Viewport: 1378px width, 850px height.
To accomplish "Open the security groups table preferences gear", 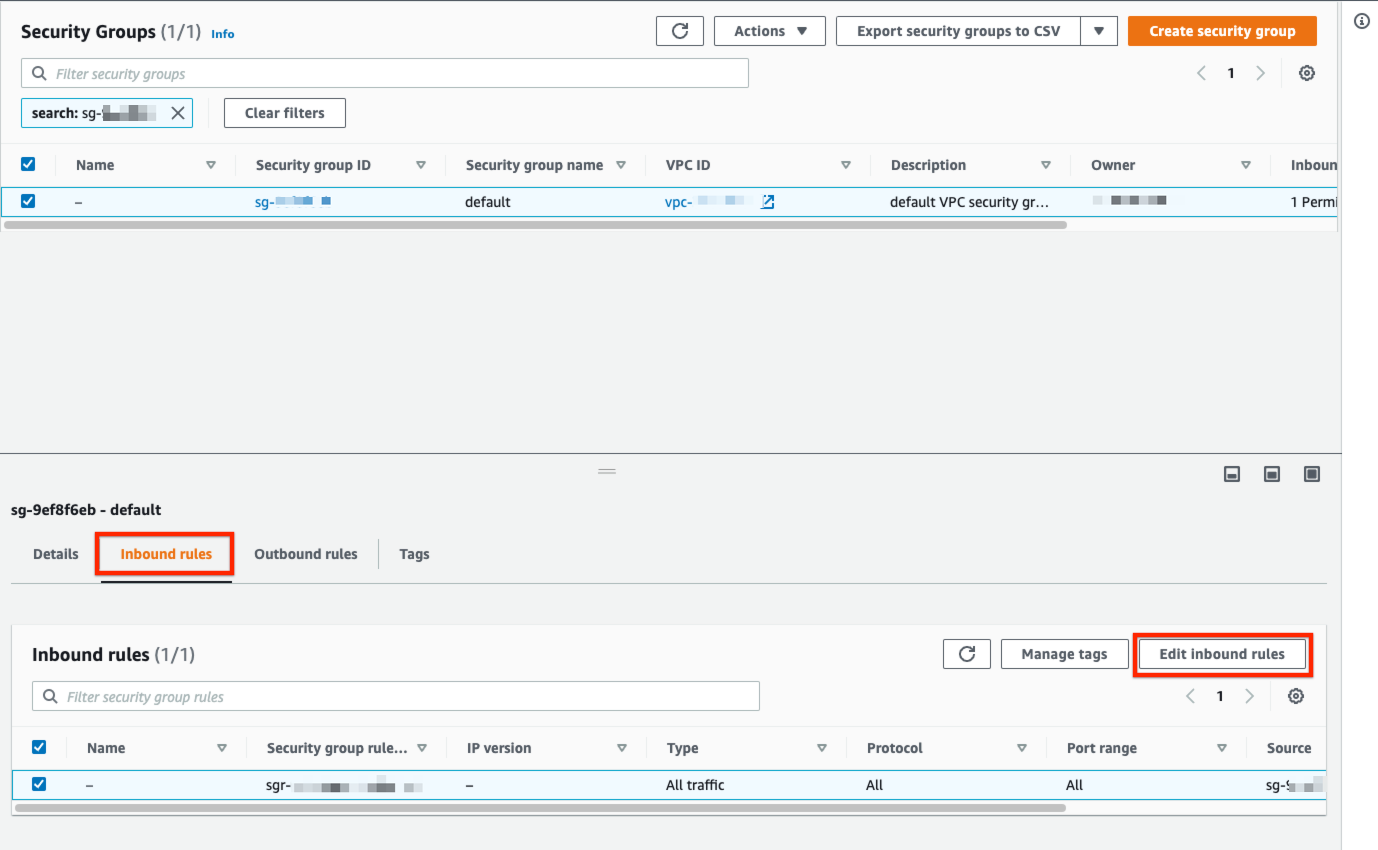I will tap(1306, 72).
